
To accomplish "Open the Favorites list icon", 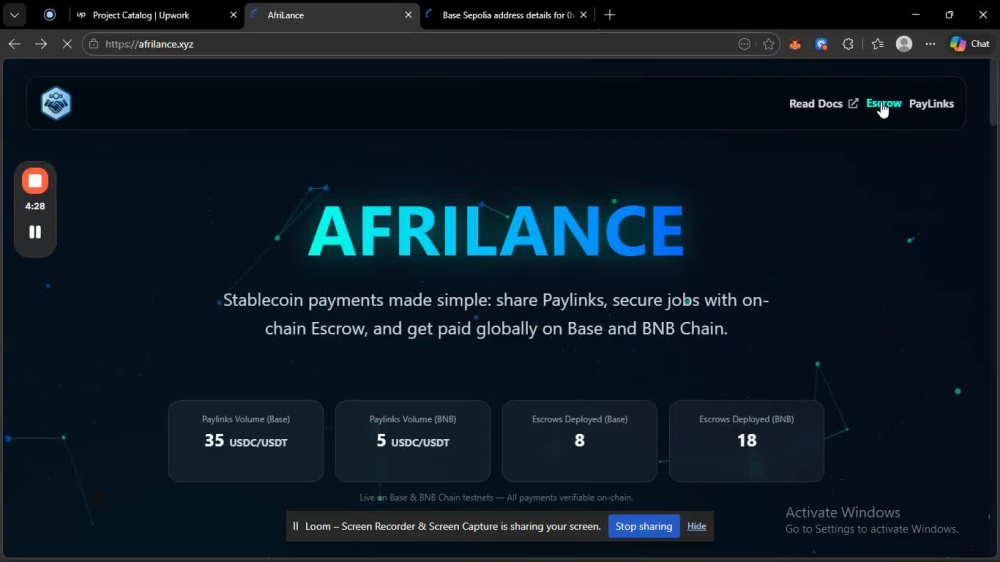I will click(878, 44).
